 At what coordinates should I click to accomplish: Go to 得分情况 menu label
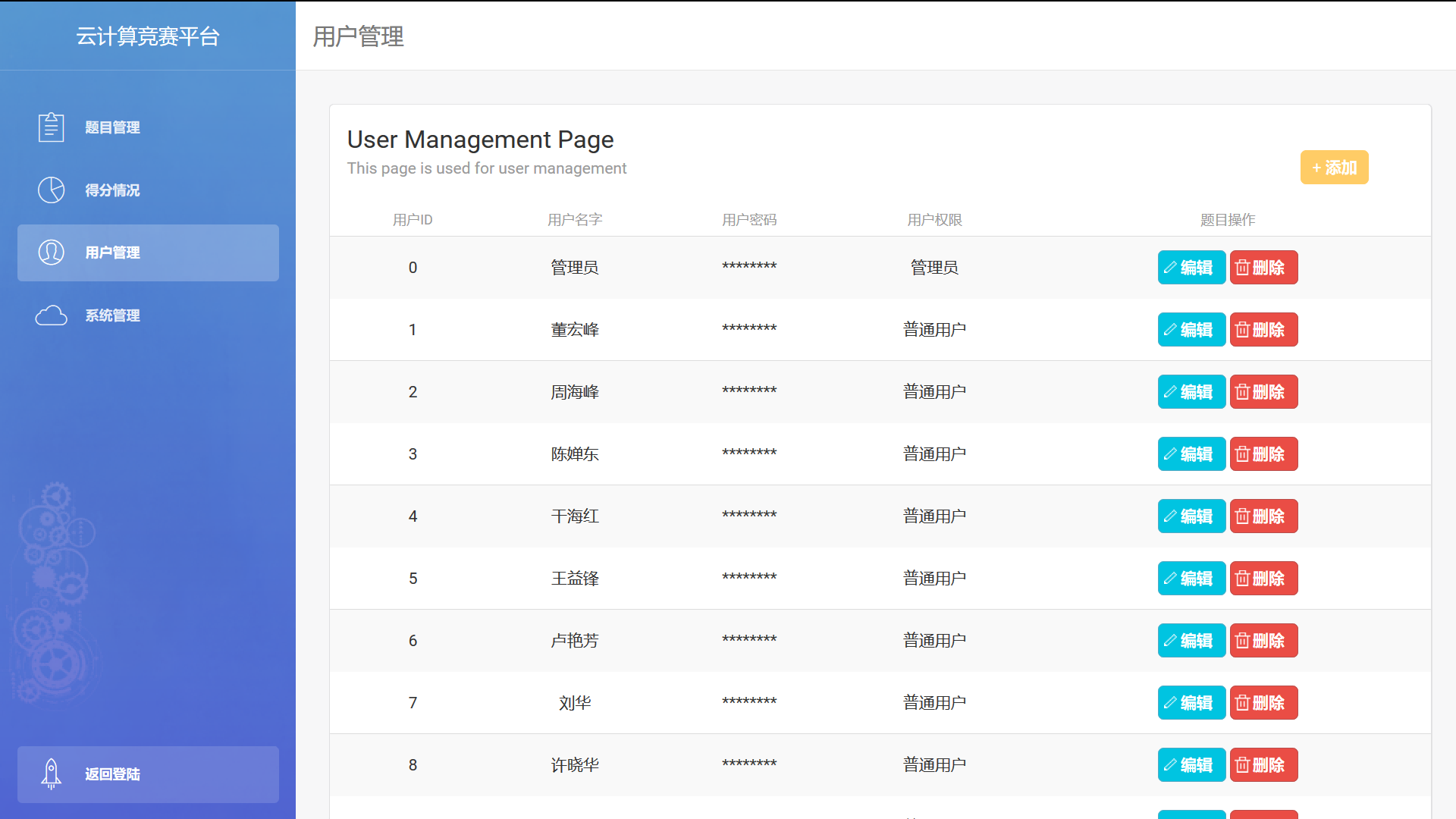(112, 190)
